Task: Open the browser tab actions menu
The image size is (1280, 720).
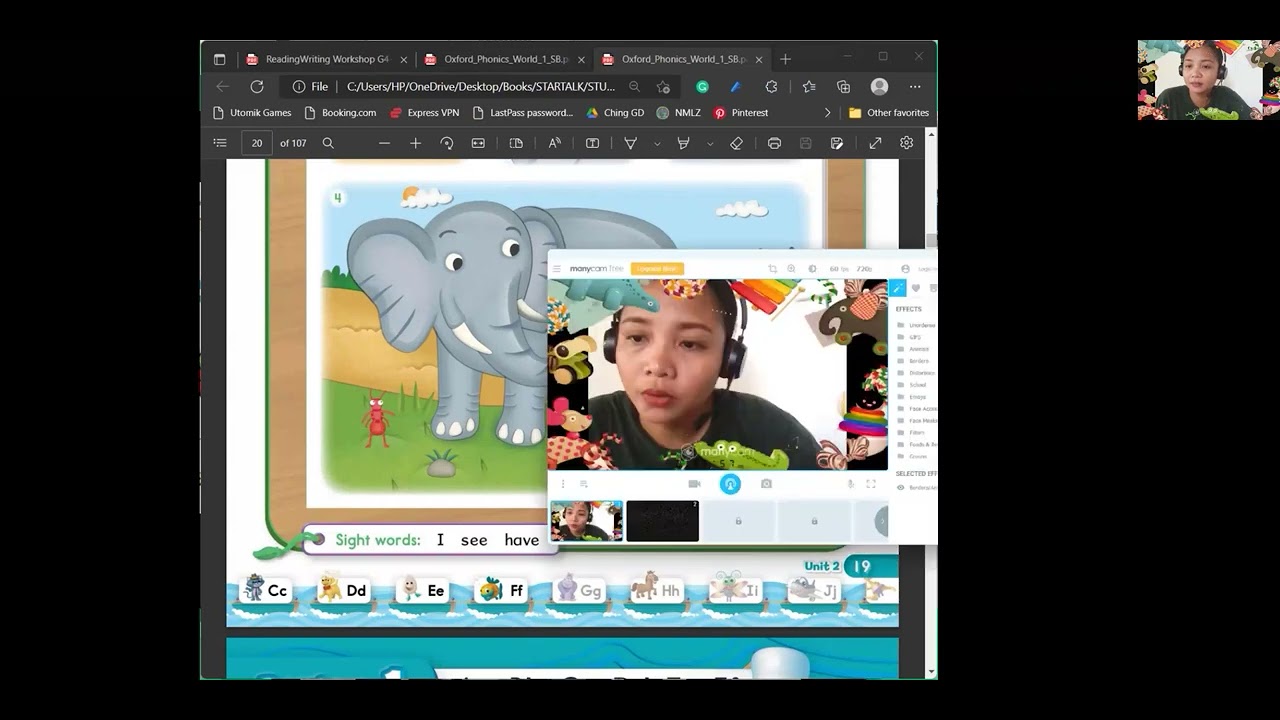Action: (x=220, y=59)
